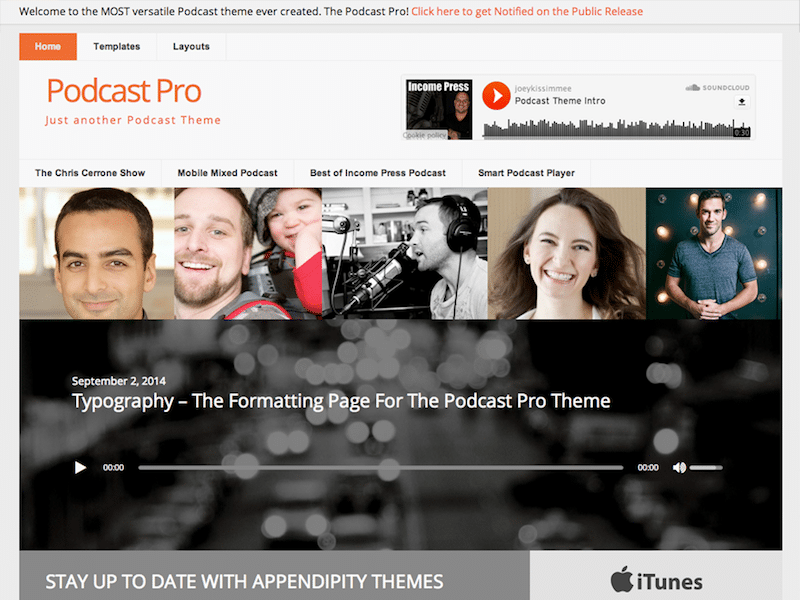800x600 pixels.
Task: Open the Smart Podcast Player page
Action: click(x=527, y=173)
